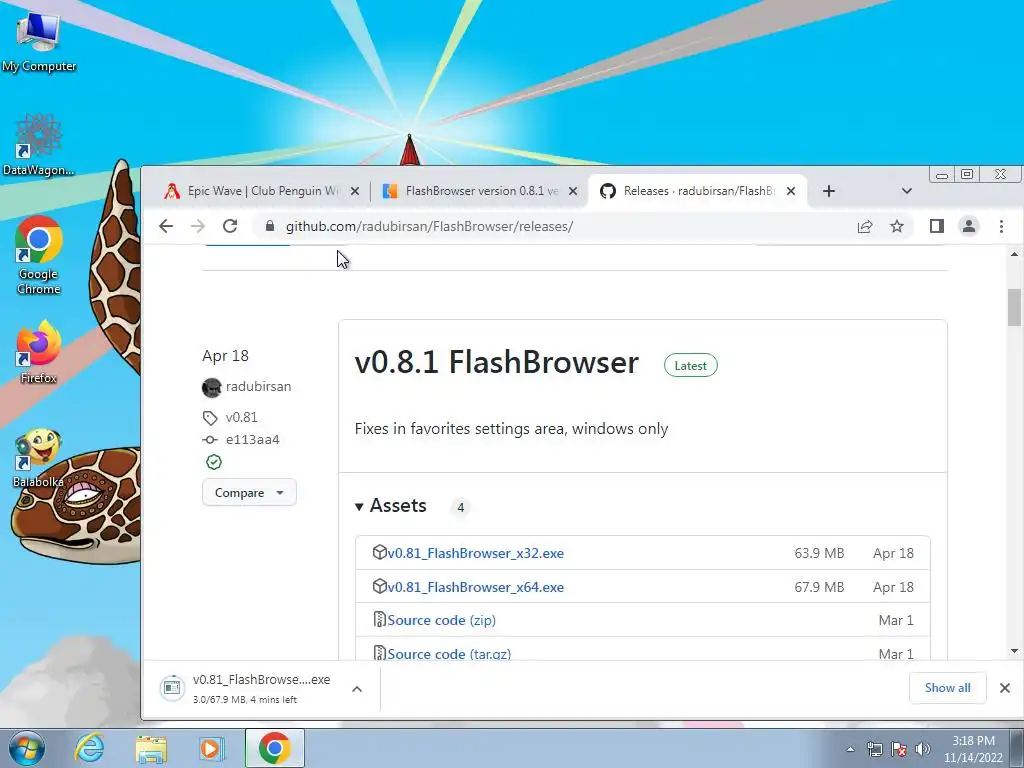Open Internet Explorer from taskbar
The height and width of the screenshot is (768, 1024).
[89, 748]
